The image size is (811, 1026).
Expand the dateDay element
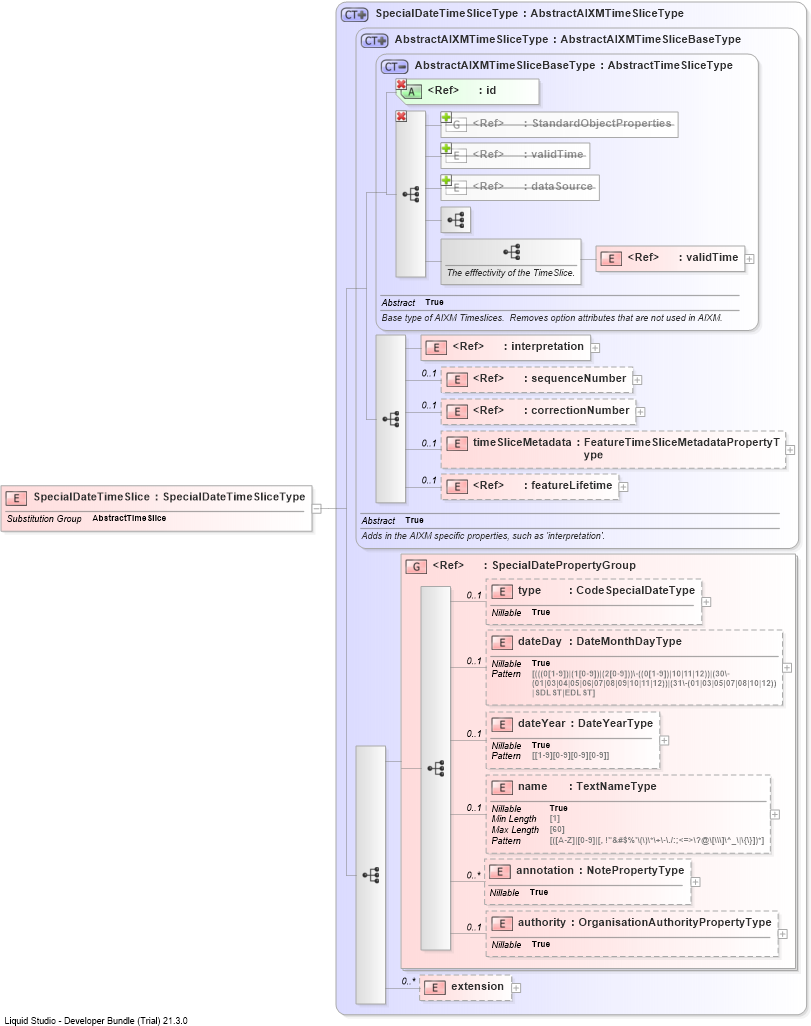click(787, 668)
